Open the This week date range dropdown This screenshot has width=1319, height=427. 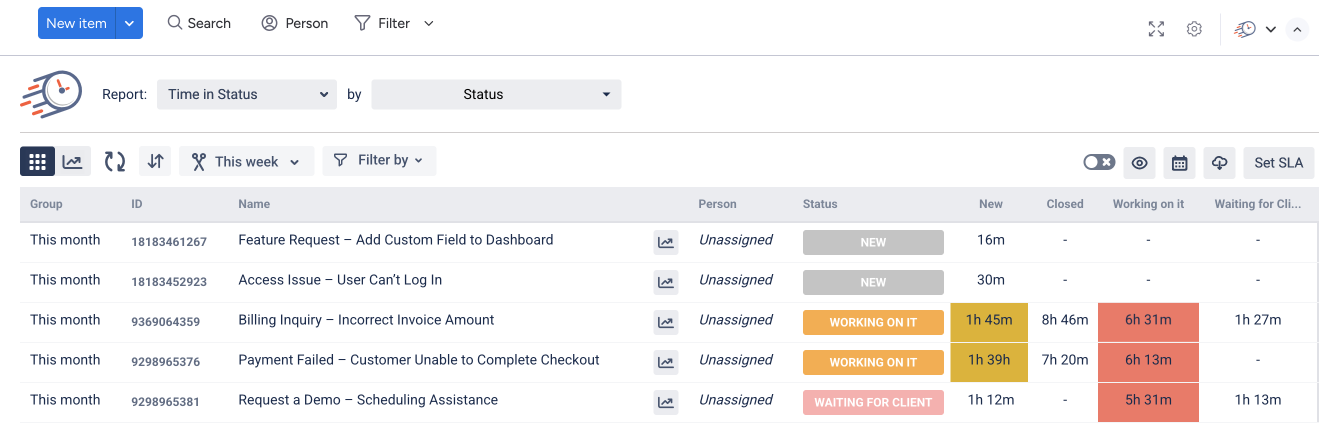tap(246, 161)
